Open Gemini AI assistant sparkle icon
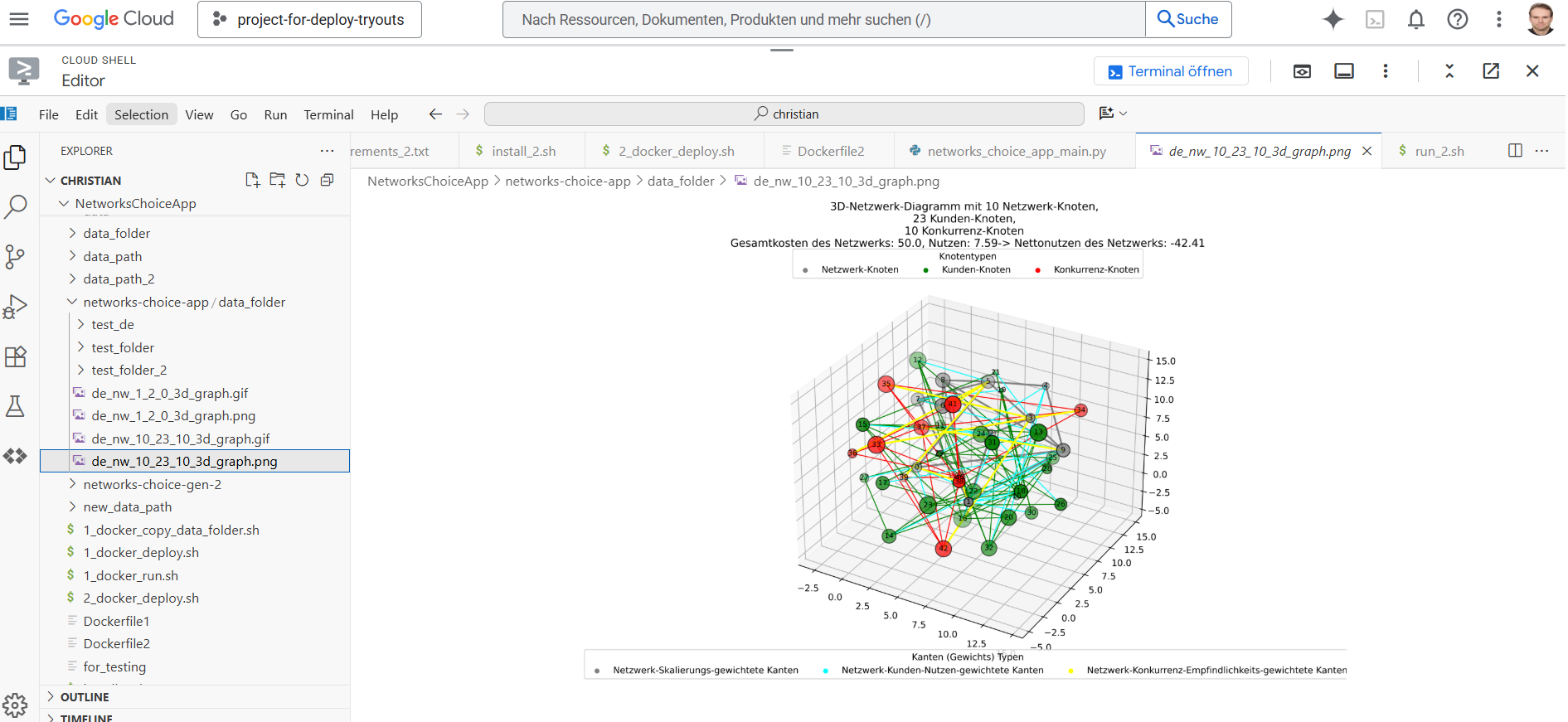The width and height of the screenshot is (1568, 722). point(1333,19)
